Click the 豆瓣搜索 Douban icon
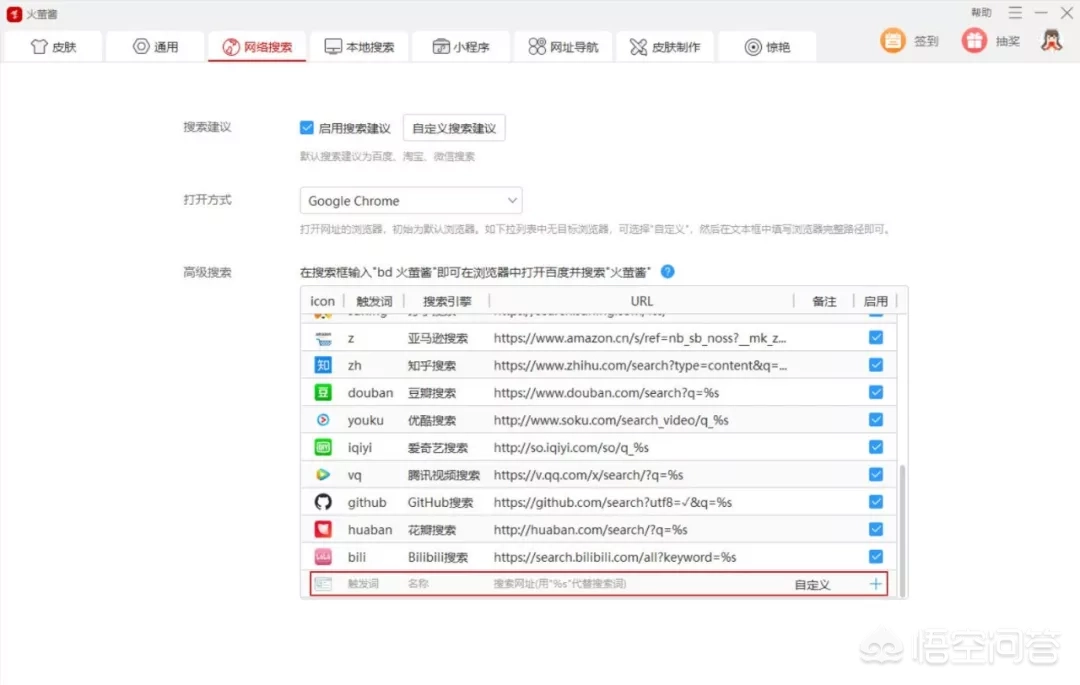Image resolution: width=1080 pixels, height=685 pixels. pyautogui.click(x=323, y=392)
